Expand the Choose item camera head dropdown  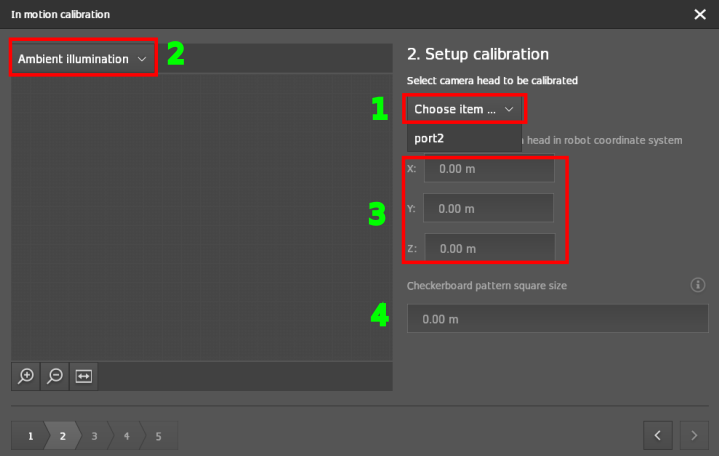pos(464,109)
